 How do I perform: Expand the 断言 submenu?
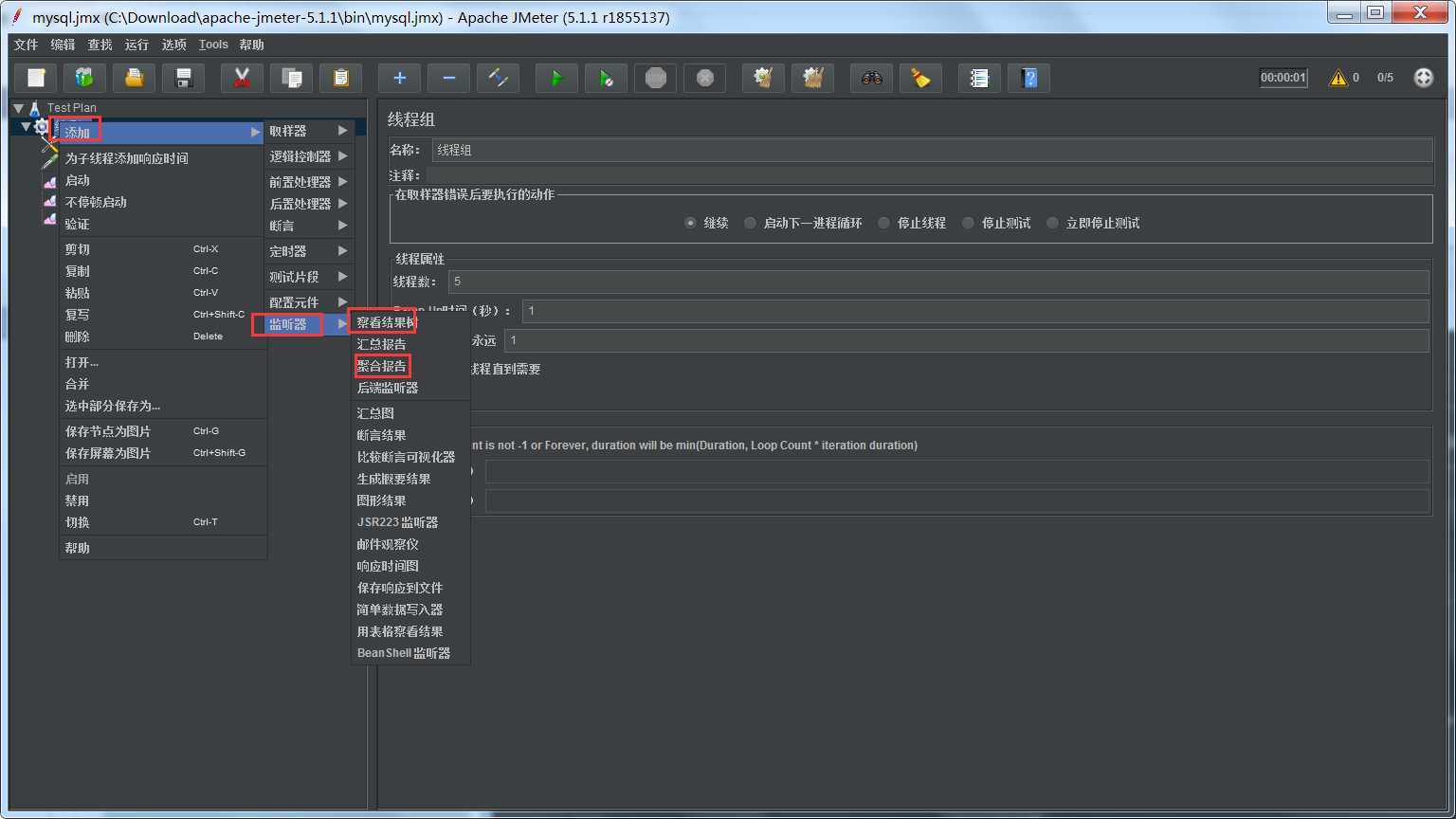[x=309, y=226]
